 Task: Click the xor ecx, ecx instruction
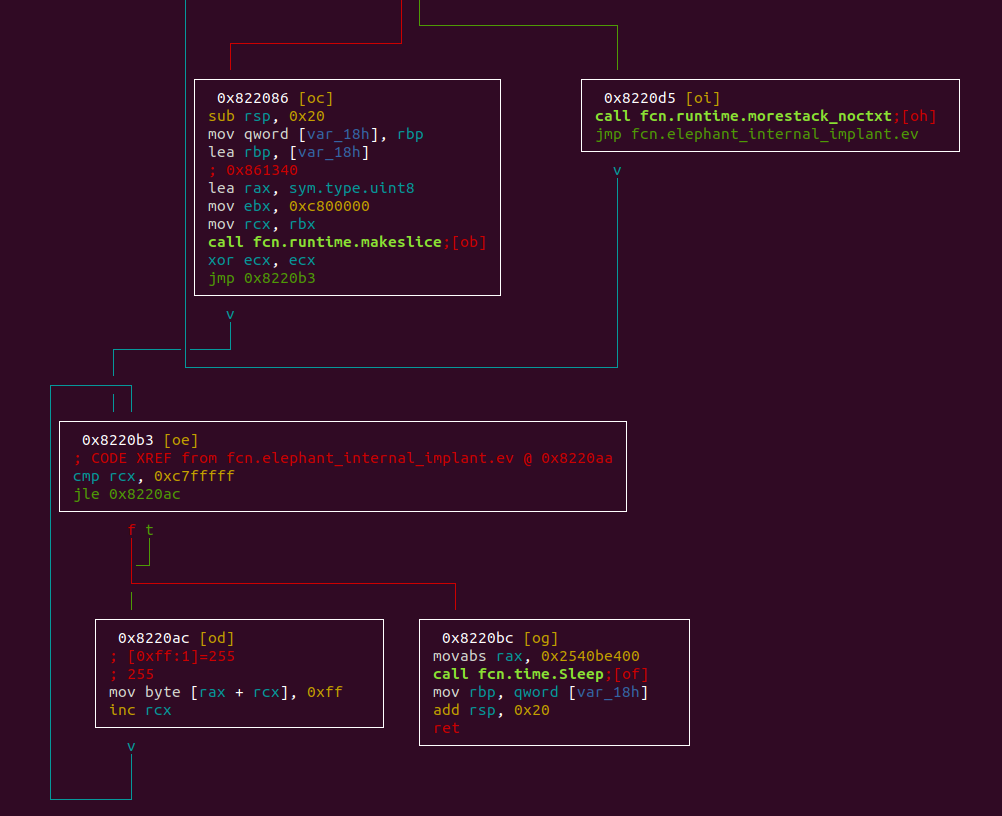click(x=262, y=260)
